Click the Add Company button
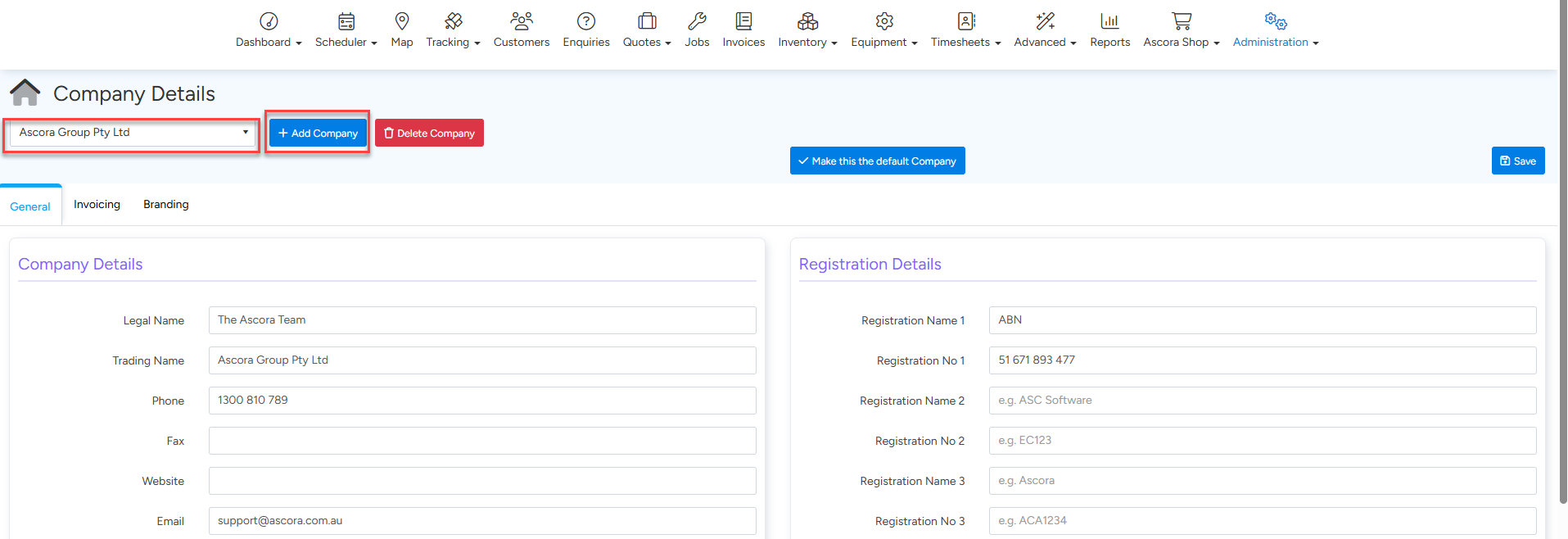Screen dimensions: 1568x539 tap(318, 134)
